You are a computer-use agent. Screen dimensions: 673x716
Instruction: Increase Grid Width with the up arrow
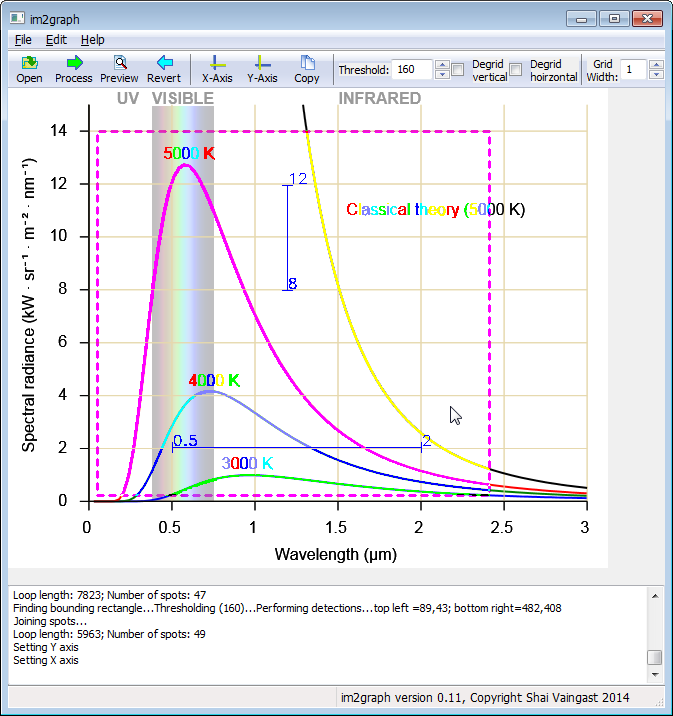tap(656, 65)
